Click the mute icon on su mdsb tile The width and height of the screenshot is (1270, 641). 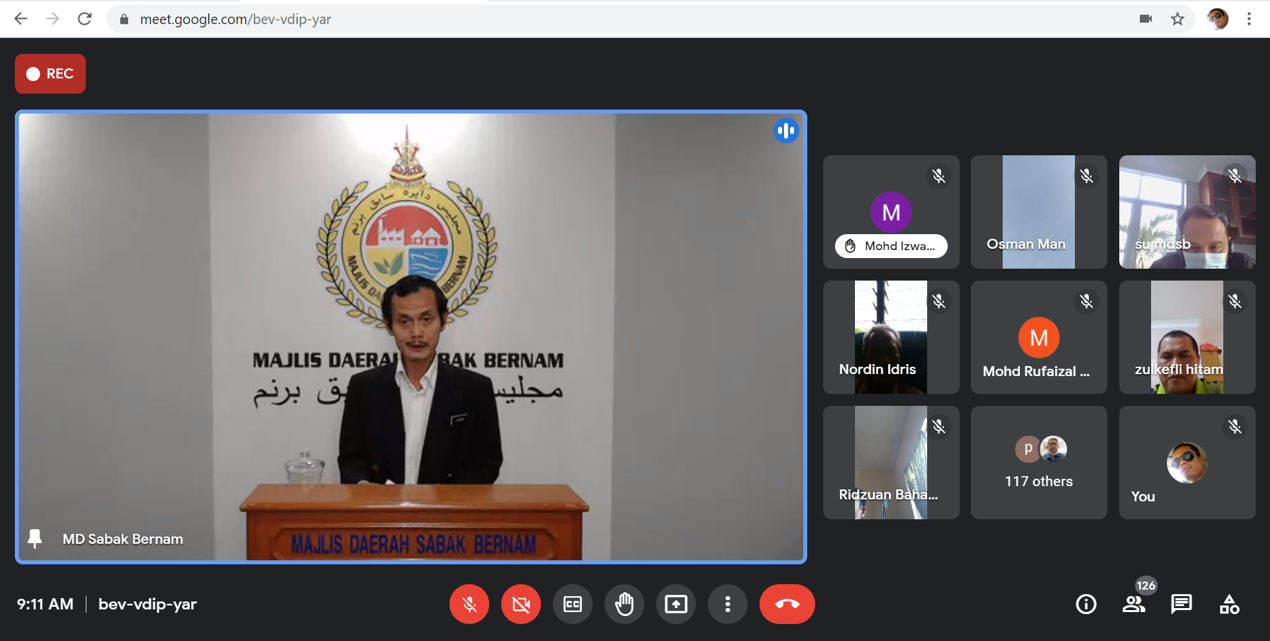1234,176
